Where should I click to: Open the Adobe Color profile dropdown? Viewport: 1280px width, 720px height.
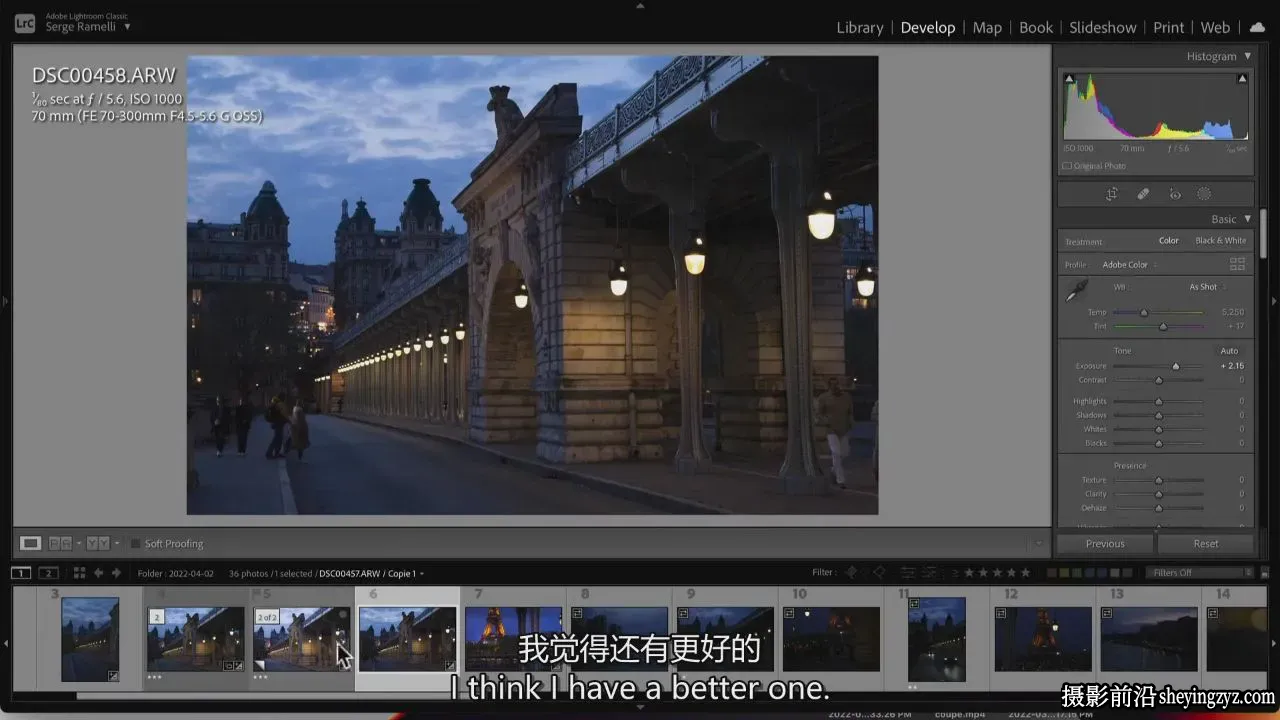1130,265
